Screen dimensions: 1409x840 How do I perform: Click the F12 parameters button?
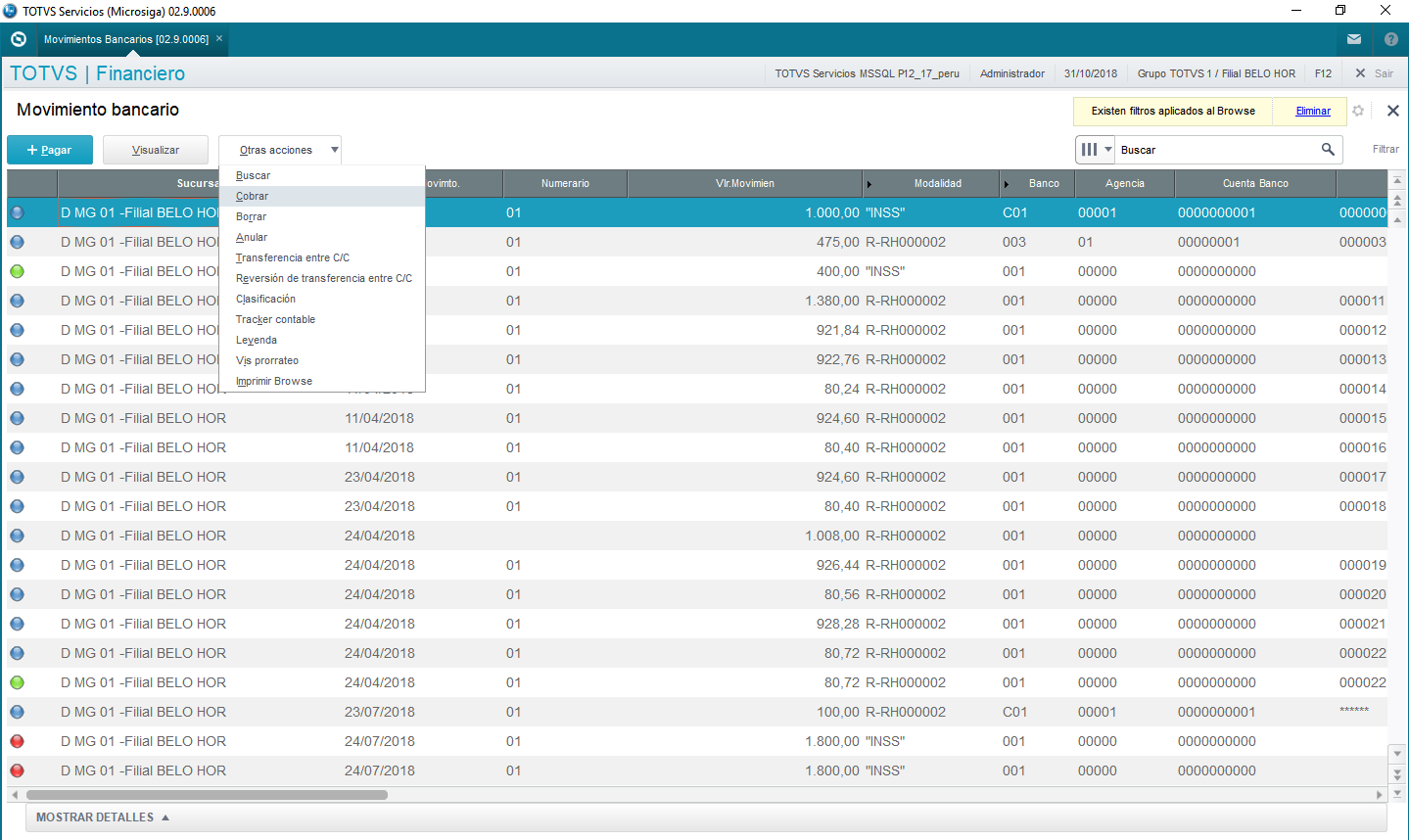(1323, 73)
